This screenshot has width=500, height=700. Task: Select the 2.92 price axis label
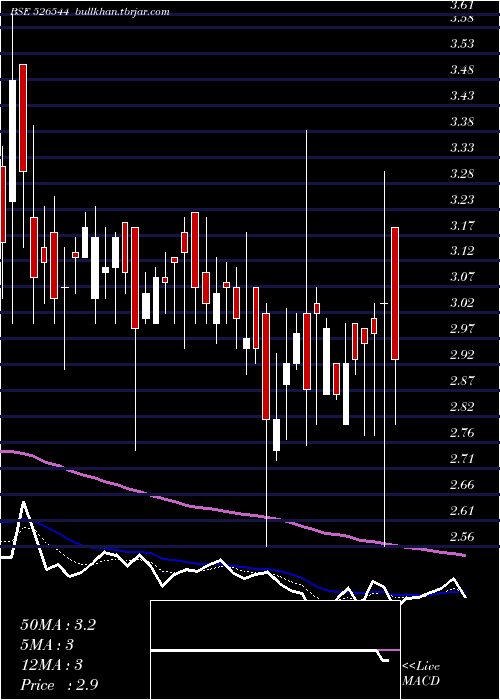pyautogui.click(x=462, y=354)
